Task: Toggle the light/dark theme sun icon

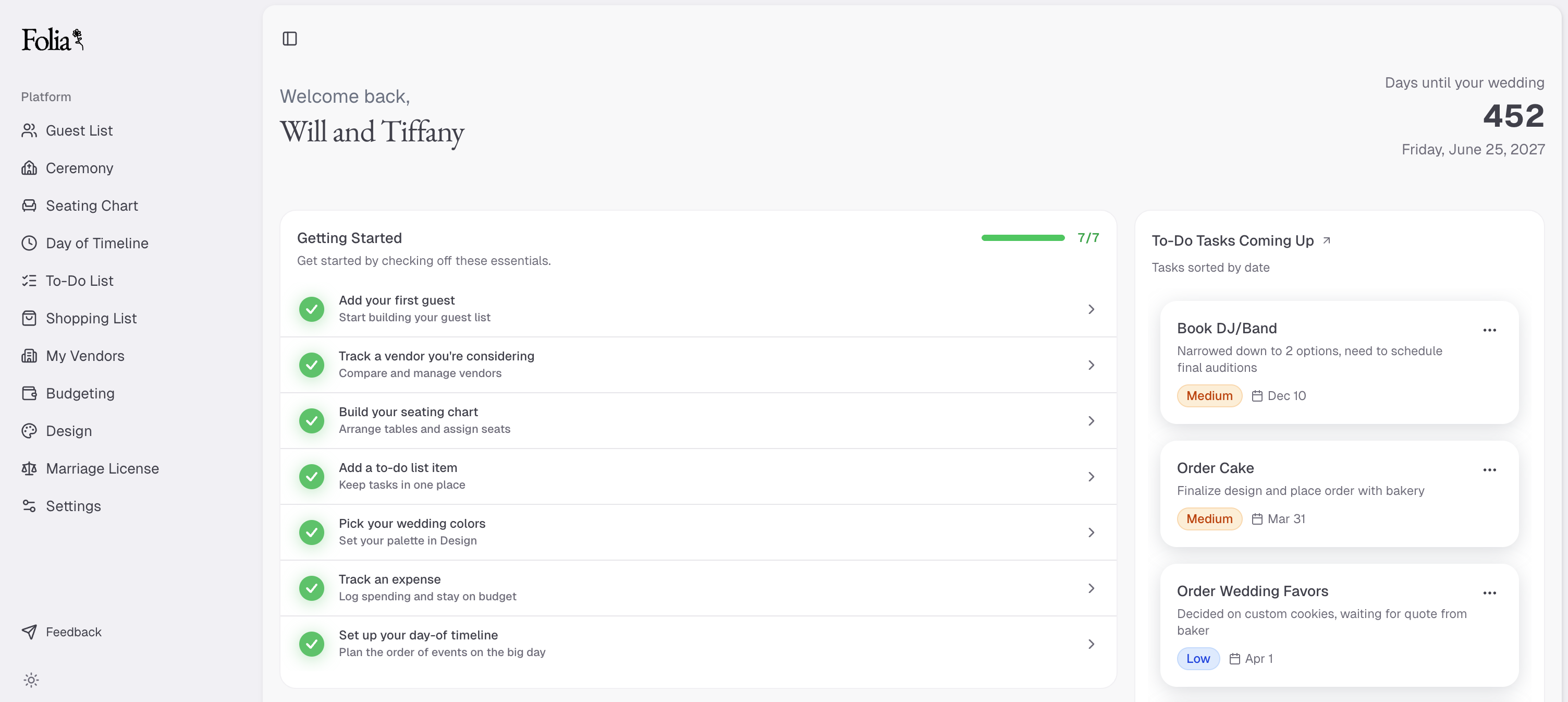Action: click(31, 680)
